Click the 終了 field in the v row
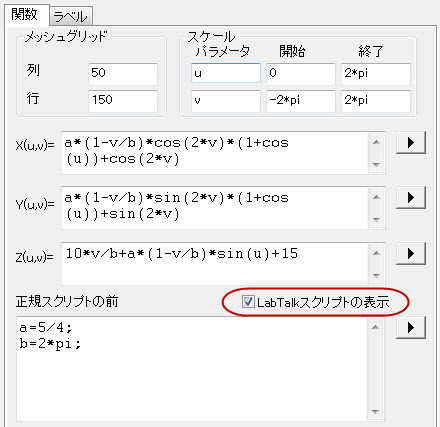This screenshot has width=440, height=427. pos(376,101)
